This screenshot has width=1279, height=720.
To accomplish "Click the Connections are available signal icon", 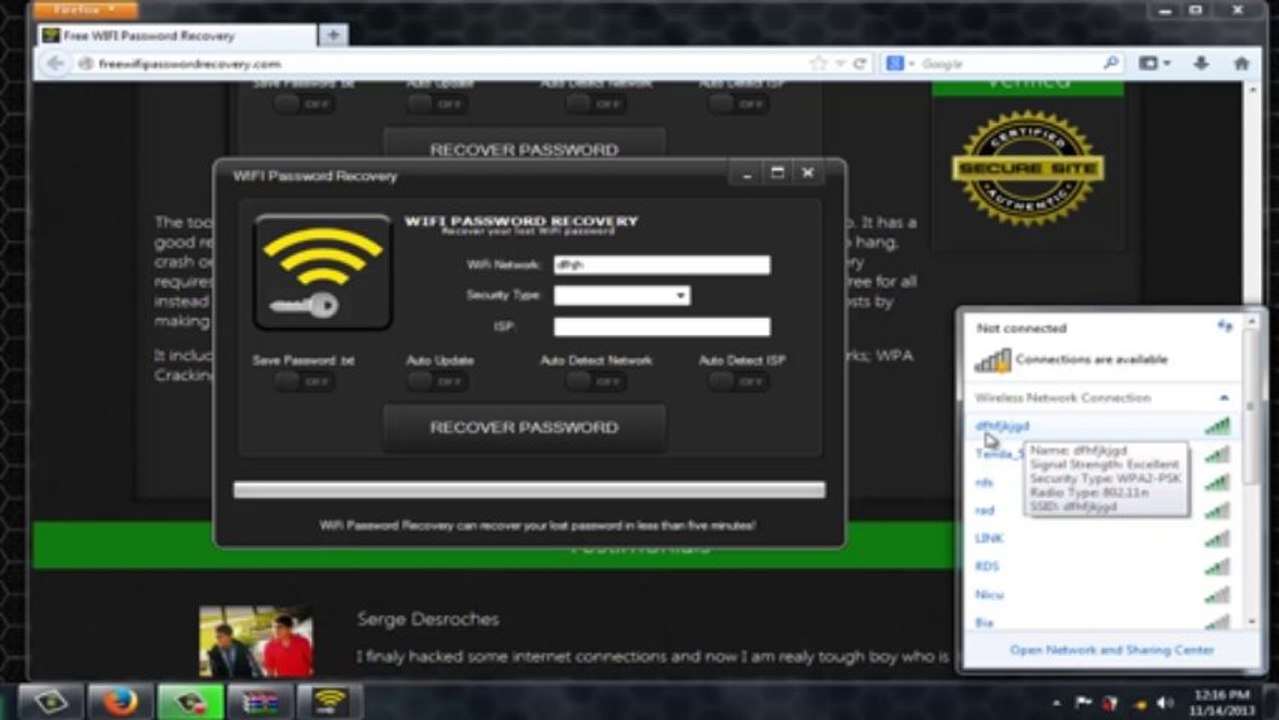I will [x=993, y=360].
